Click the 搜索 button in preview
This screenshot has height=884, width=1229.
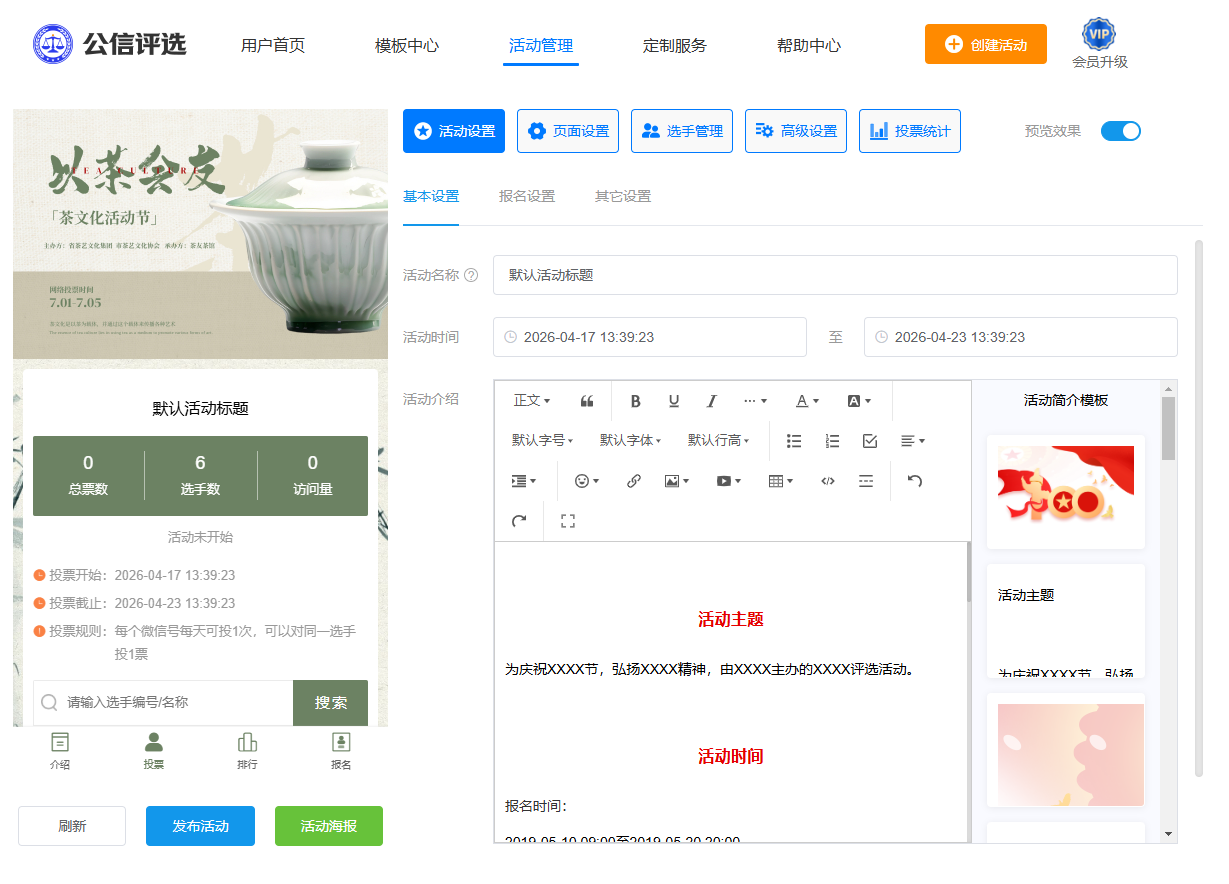pos(330,703)
